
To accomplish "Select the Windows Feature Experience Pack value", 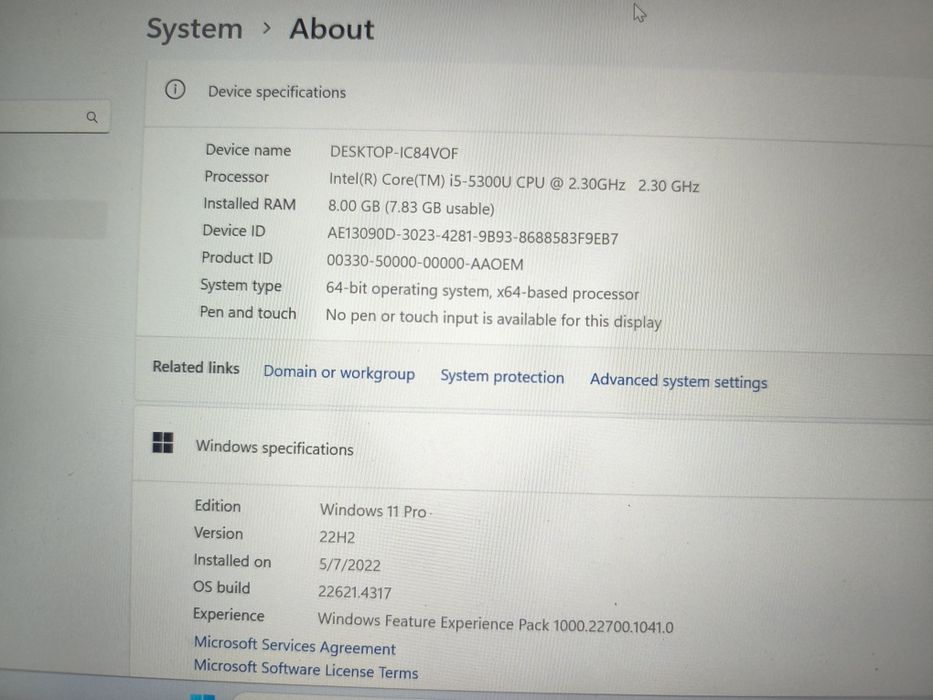I will coord(495,623).
